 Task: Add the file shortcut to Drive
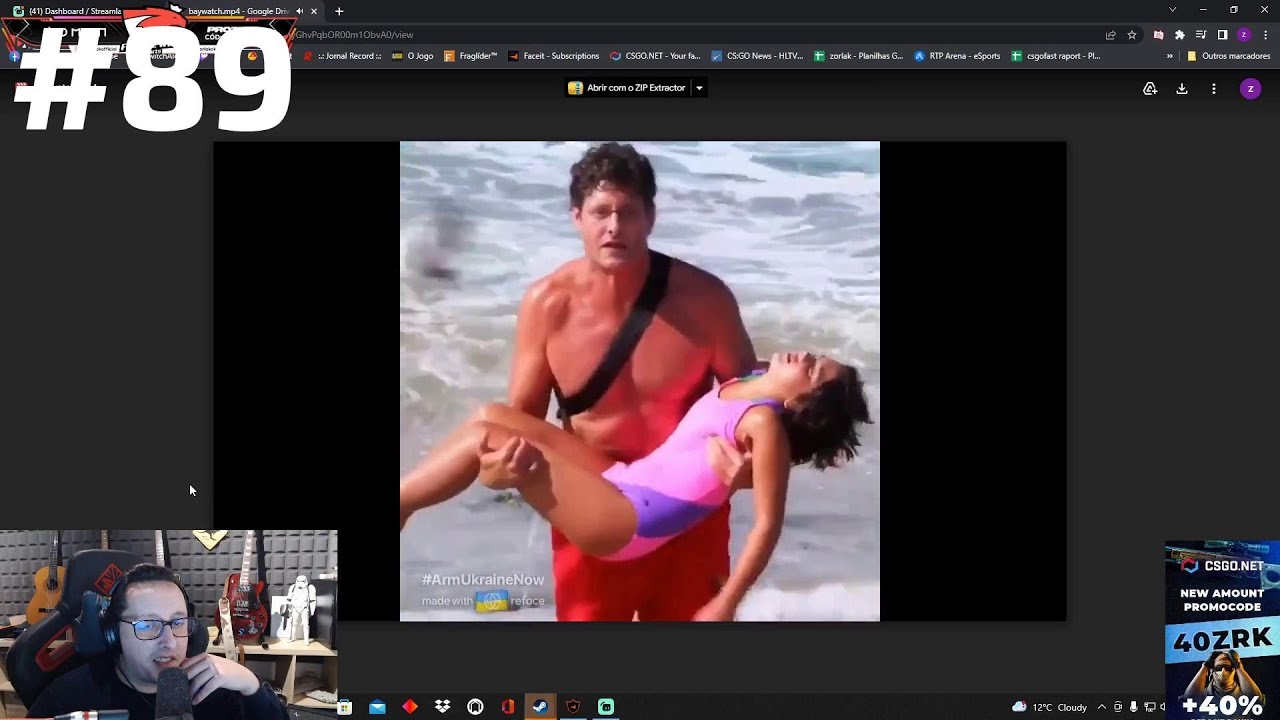[1150, 88]
